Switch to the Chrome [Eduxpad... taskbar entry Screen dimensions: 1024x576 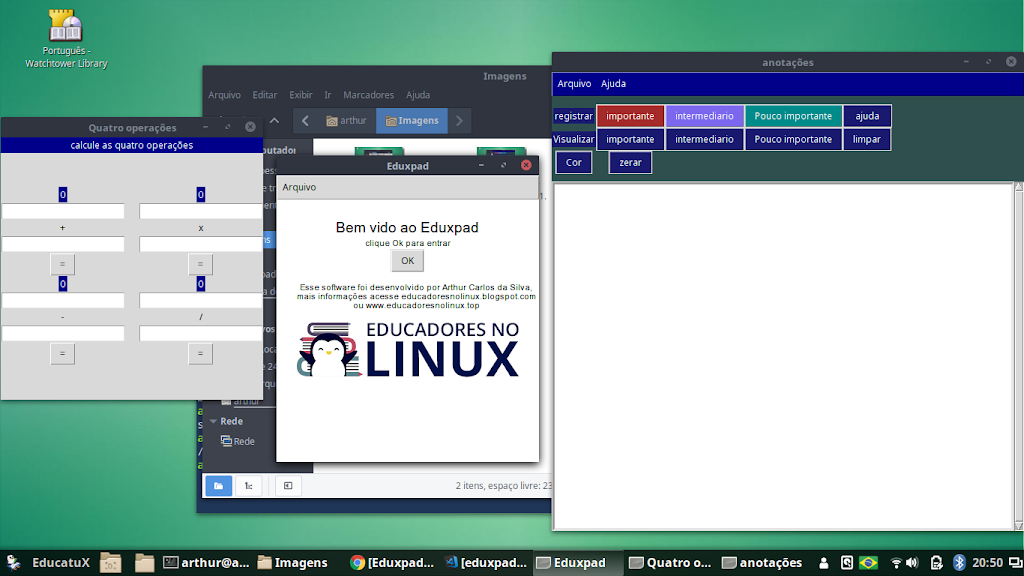(x=392, y=562)
